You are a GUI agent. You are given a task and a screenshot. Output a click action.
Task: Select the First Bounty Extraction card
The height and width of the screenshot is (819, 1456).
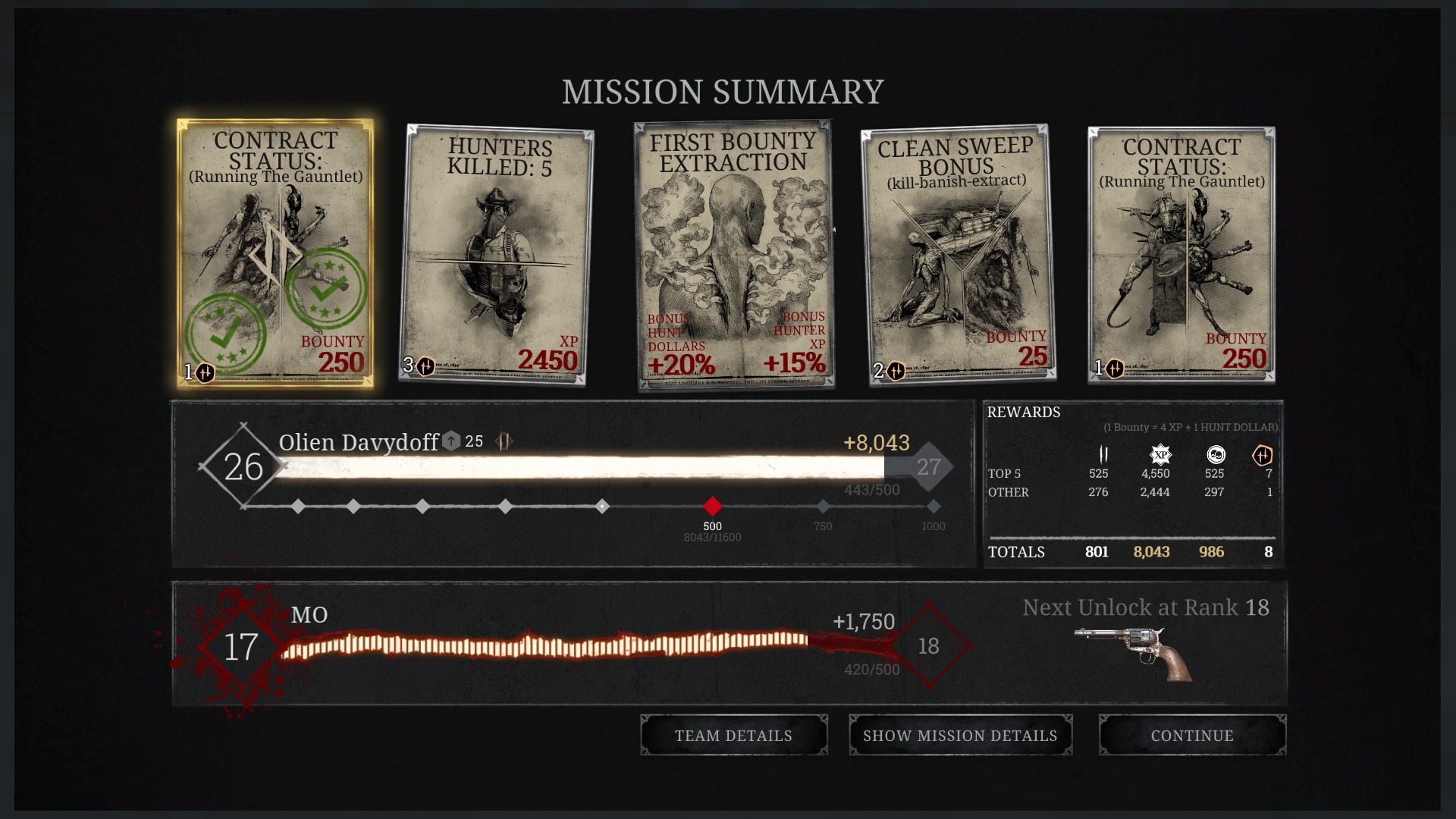pyautogui.click(x=733, y=254)
